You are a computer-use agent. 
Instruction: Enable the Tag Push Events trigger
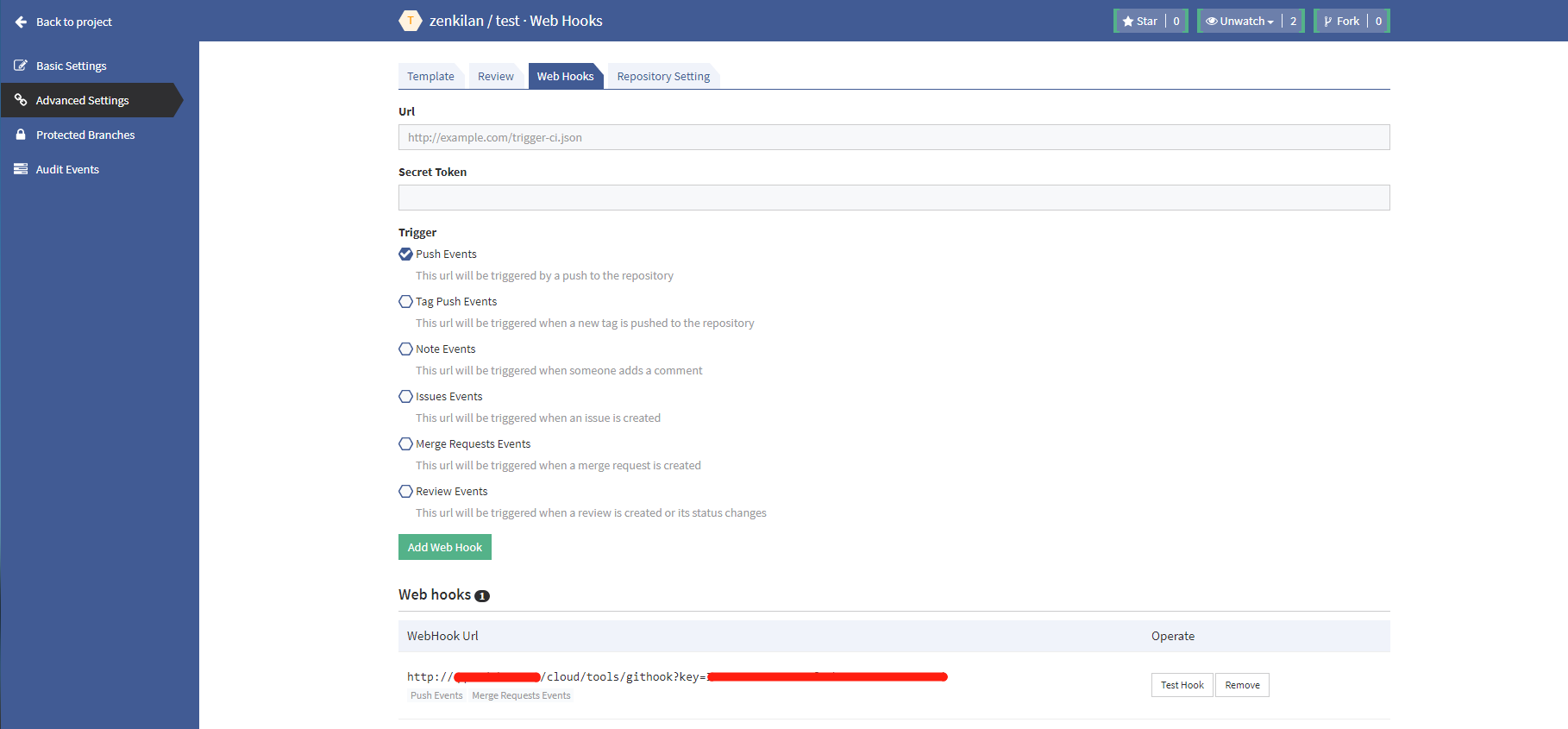[x=405, y=301]
